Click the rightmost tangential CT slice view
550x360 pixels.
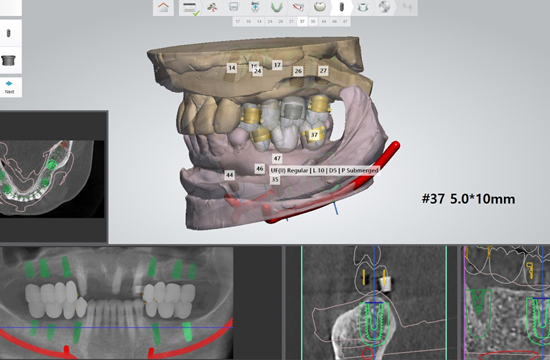point(506,302)
